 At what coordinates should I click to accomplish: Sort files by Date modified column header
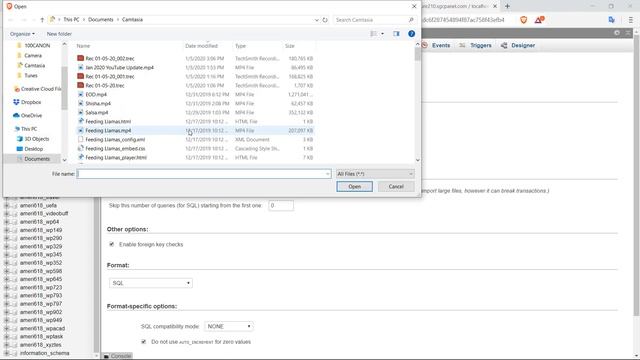pyautogui.click(x=201, y=46)
